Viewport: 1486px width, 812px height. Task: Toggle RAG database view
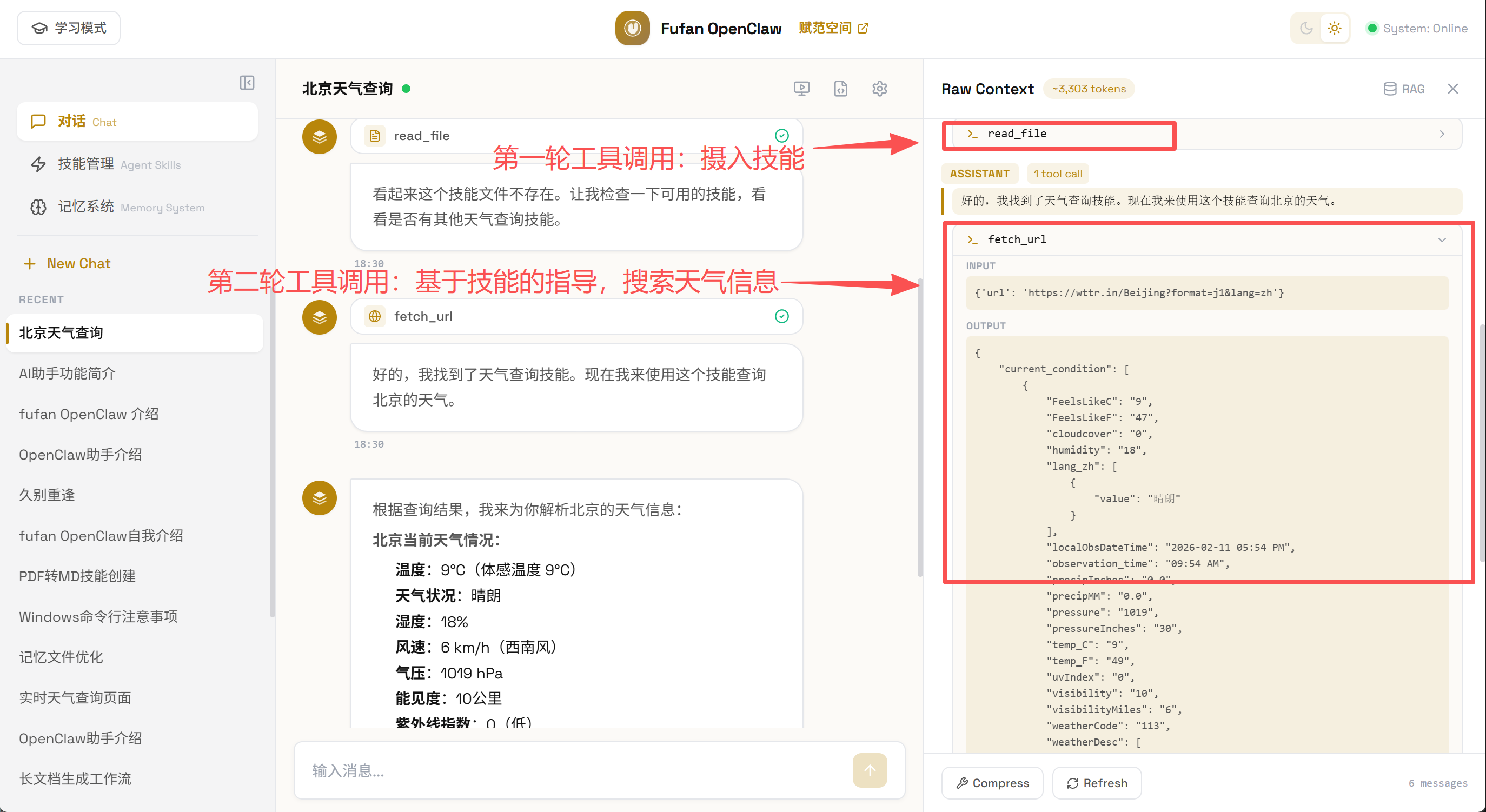(x=1404, y=89)
